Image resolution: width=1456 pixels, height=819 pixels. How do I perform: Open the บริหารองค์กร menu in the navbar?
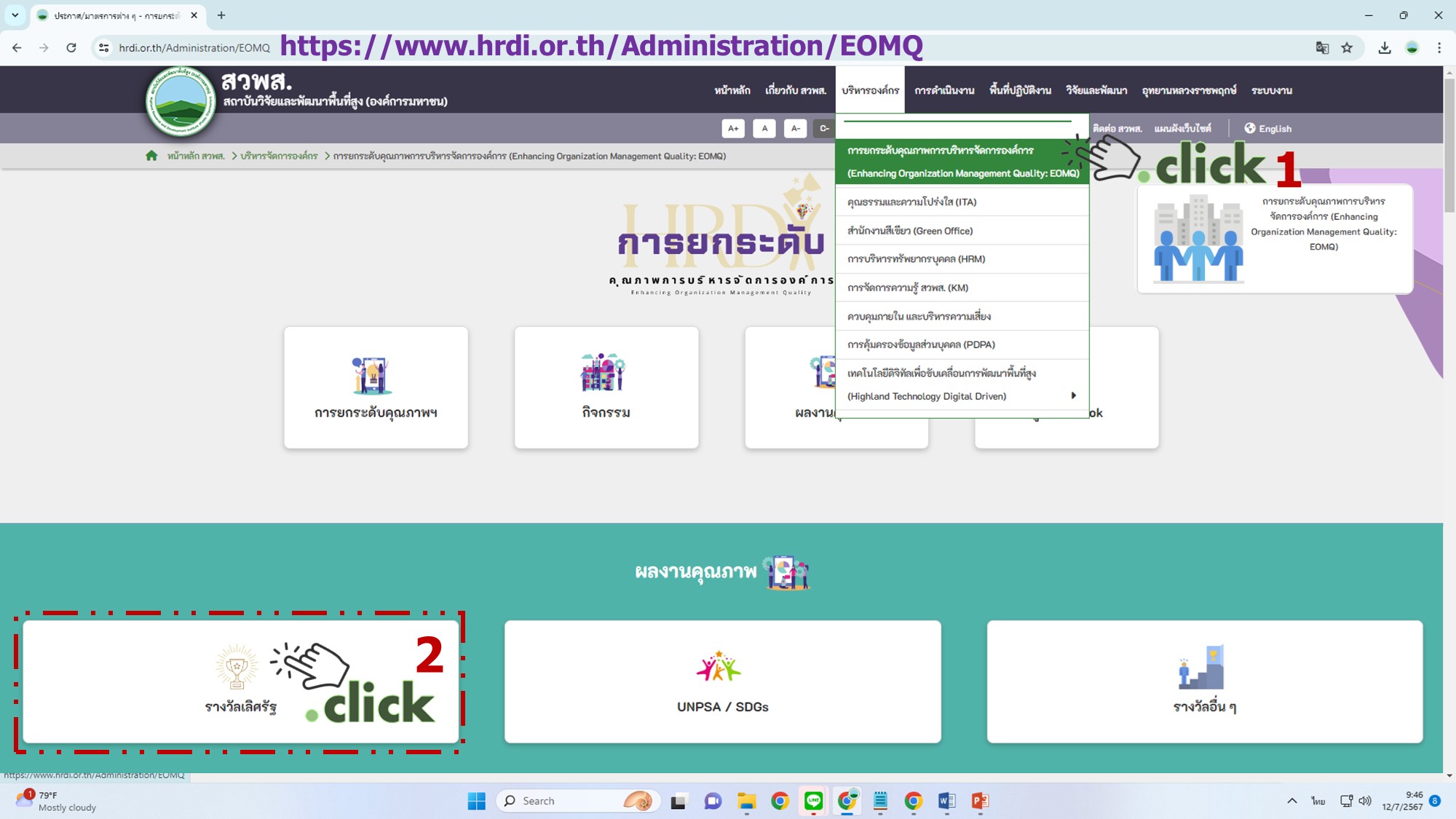point(870,90)
